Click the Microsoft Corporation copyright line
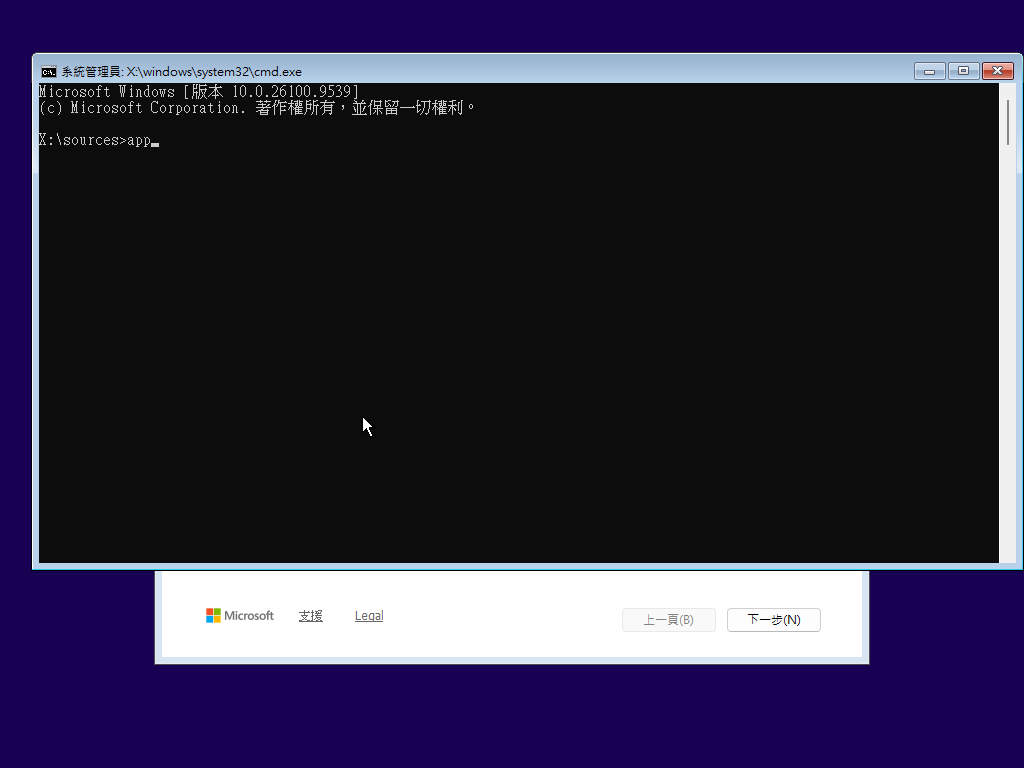The height and width of the screenshot is (768, 1024). [x=257, y=108]
